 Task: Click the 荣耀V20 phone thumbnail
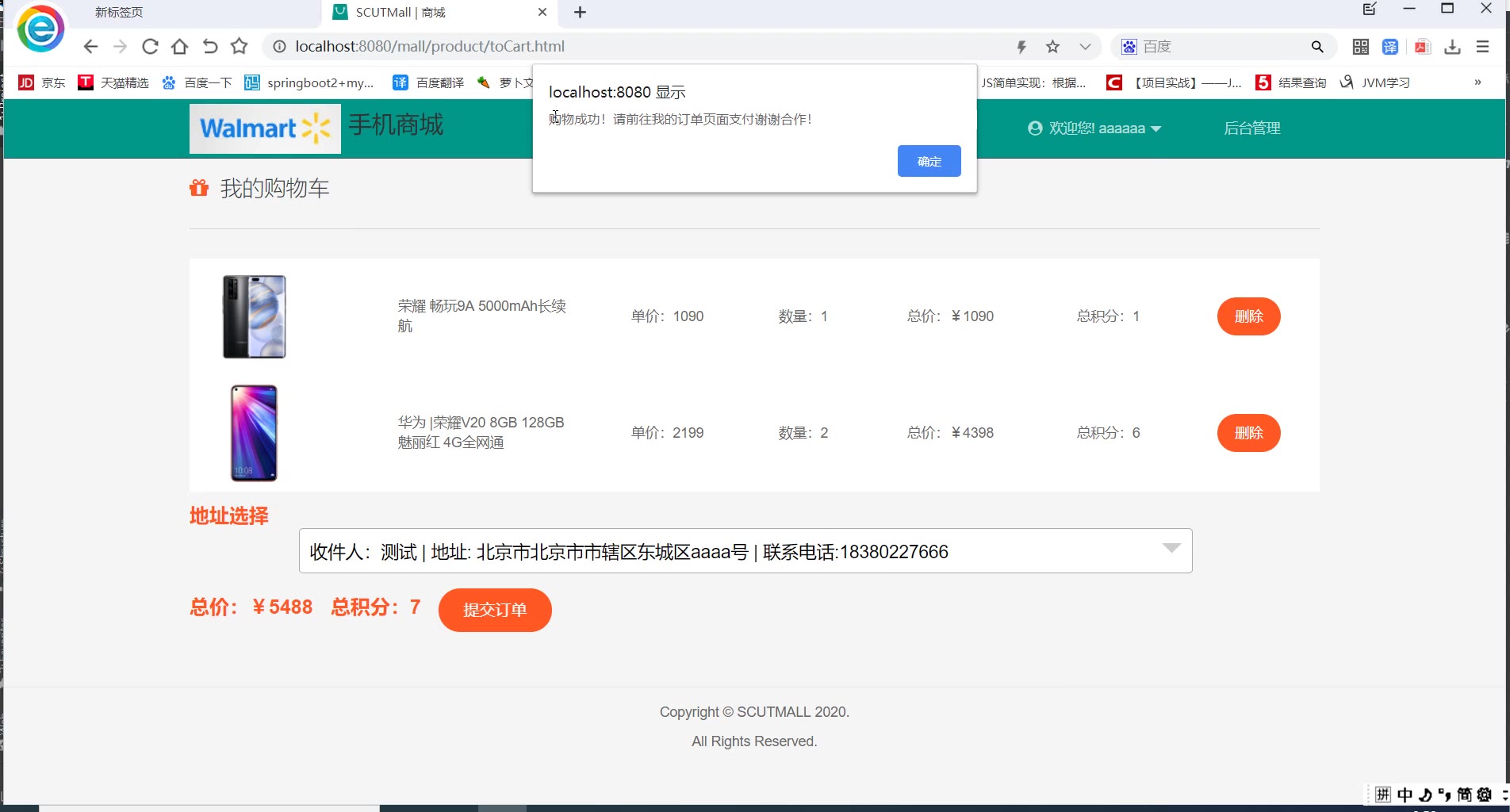[254, 433]
